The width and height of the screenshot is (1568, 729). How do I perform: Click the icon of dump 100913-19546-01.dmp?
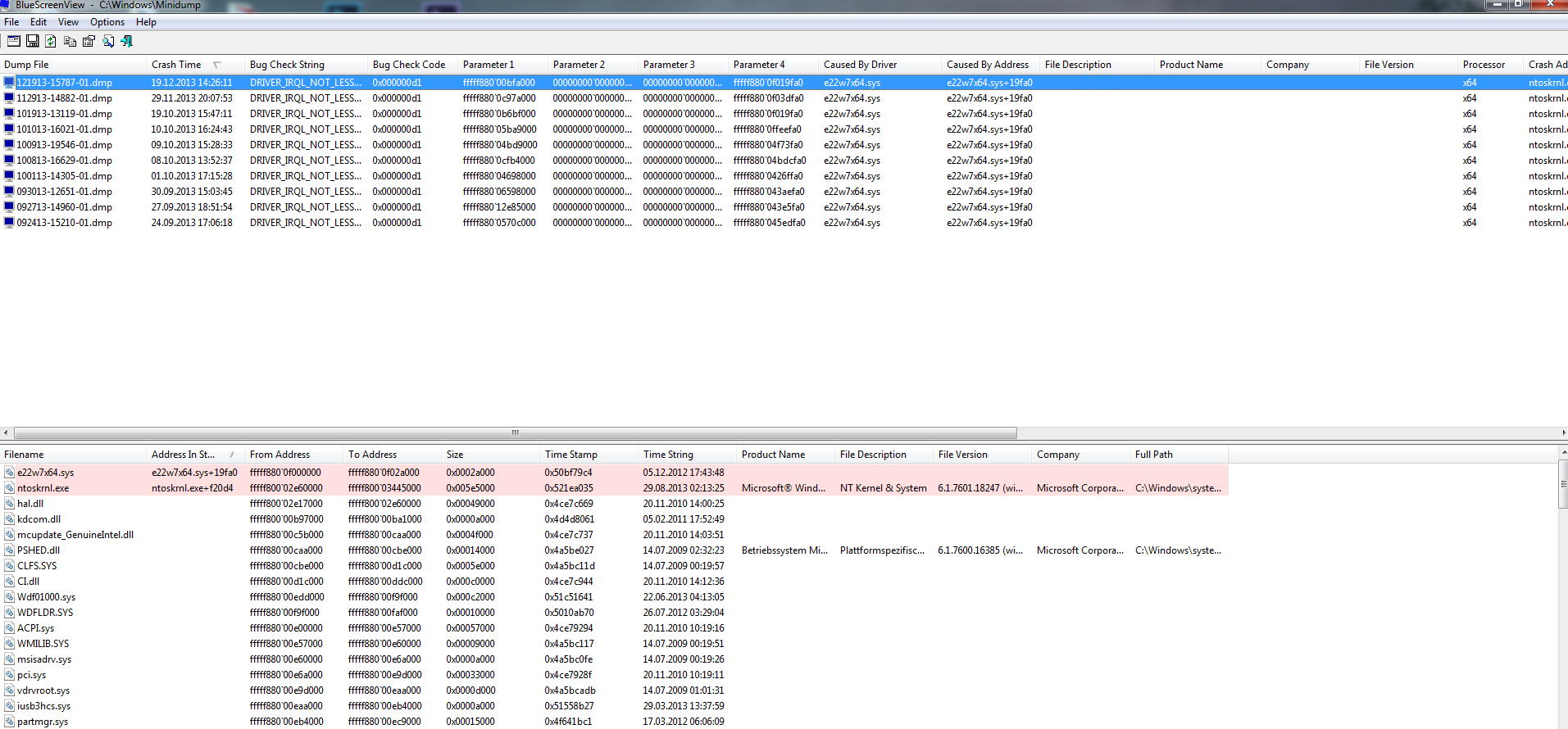tap(9, 145)
